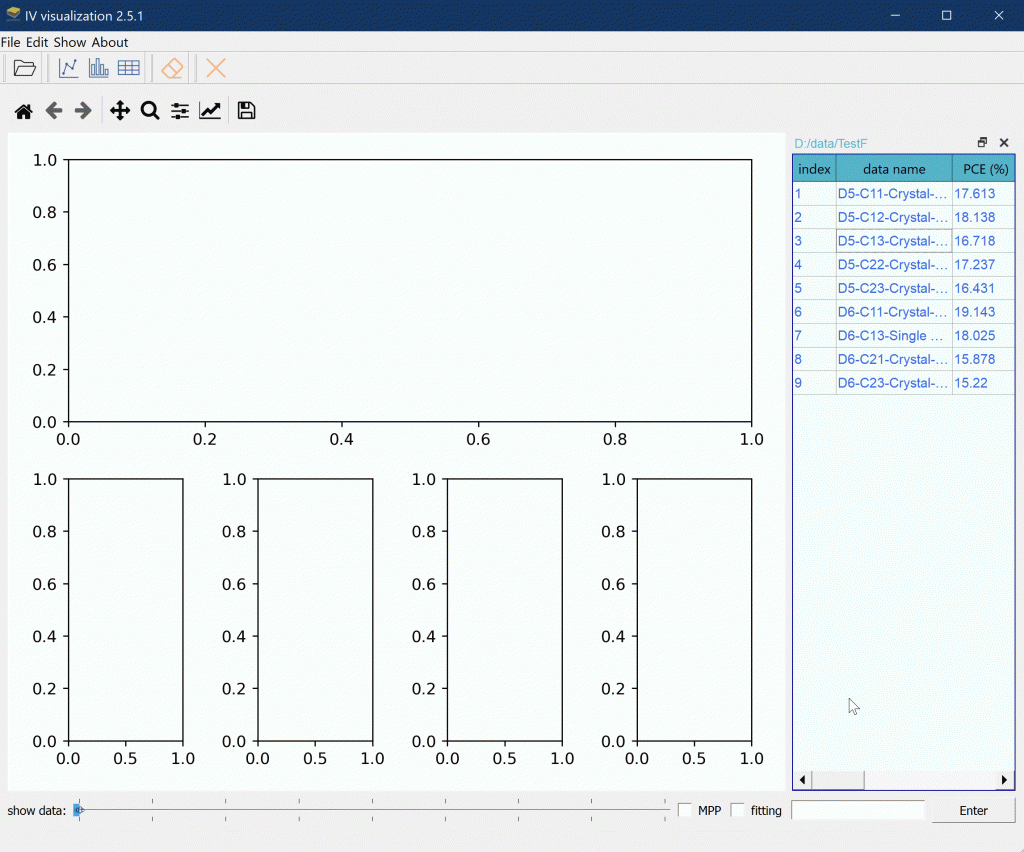Click the show data slider handle

point(78,810)
